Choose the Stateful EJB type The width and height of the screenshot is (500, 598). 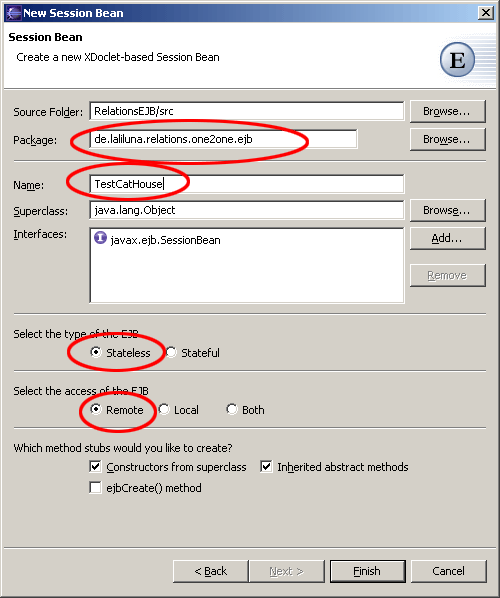171,352
